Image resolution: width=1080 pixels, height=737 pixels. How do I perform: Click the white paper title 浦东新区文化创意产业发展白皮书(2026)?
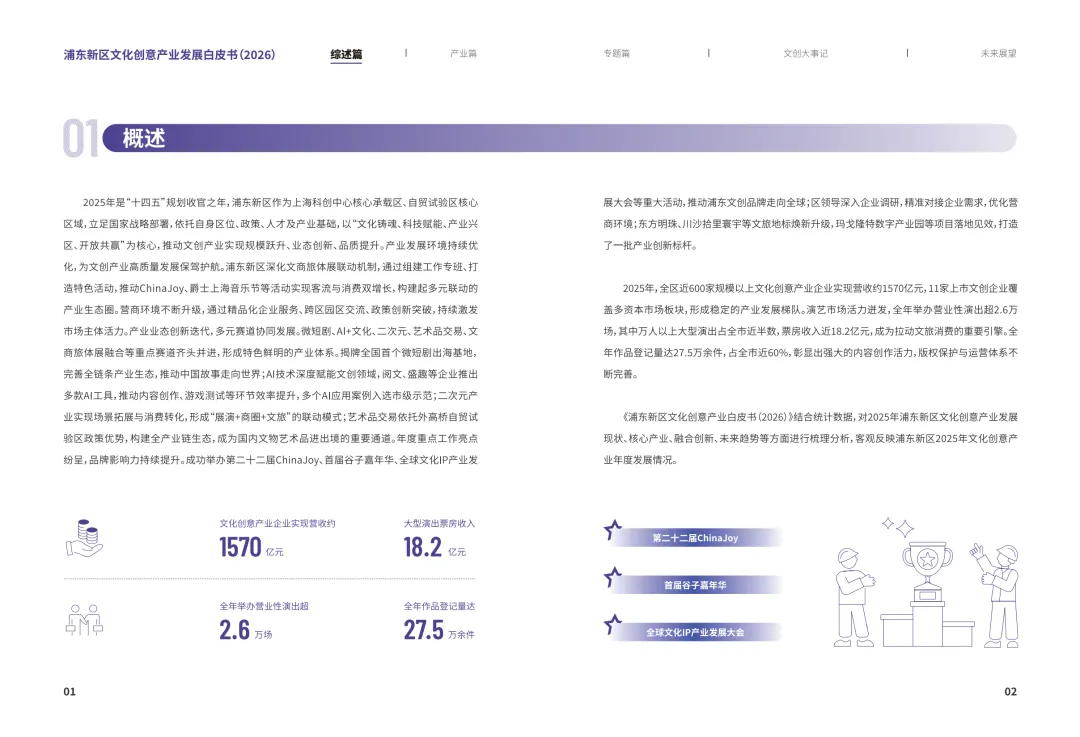tap(169, 54)
